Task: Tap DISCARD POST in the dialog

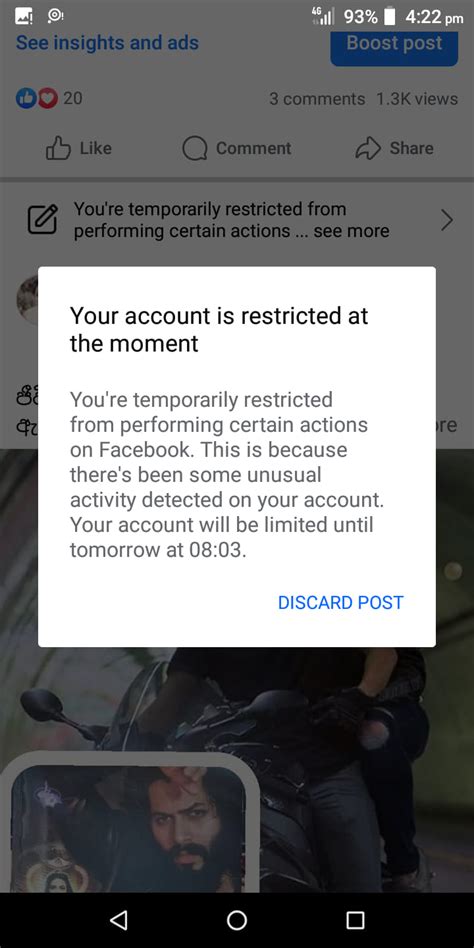Action: (340, 602)
